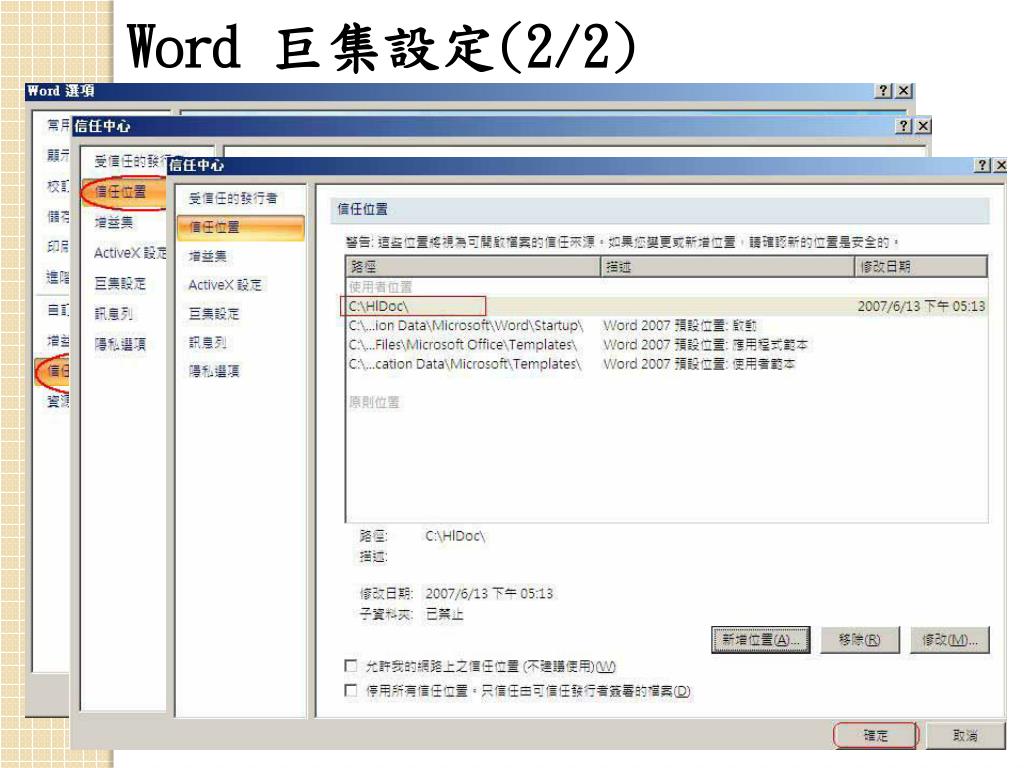
Task: Sort list by 路徑 column header
Action: click(473, 266)
